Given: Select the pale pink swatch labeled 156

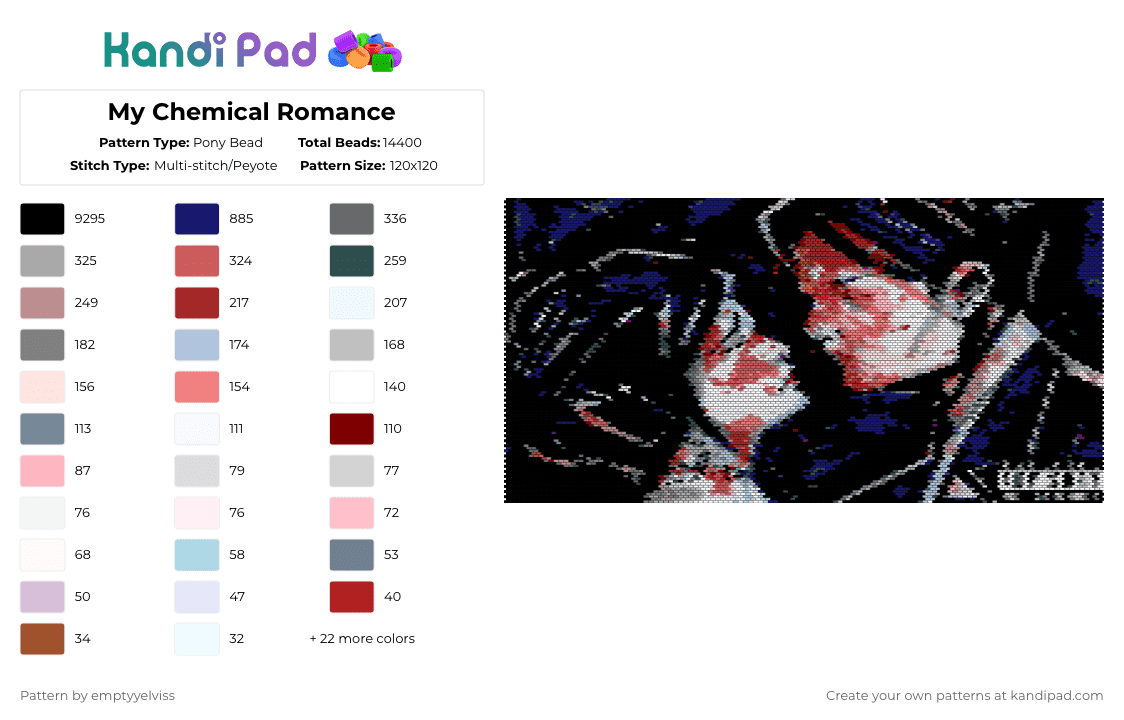Looking at the screenshot, I should (42, 387).
